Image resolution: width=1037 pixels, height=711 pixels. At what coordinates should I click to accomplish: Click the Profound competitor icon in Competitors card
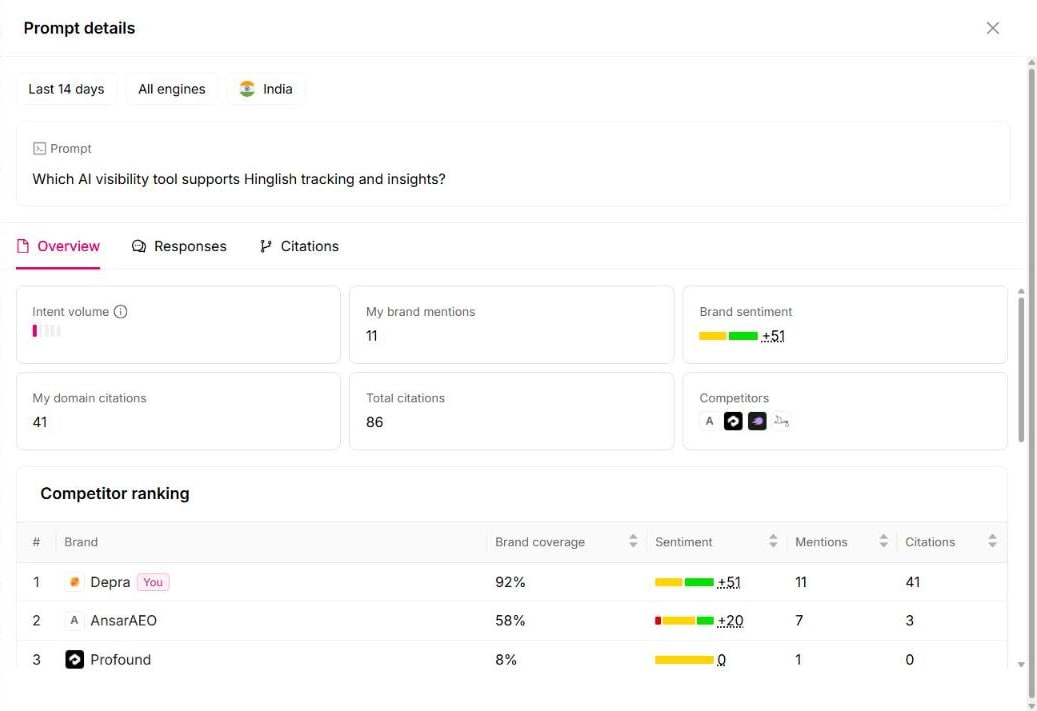733,421
